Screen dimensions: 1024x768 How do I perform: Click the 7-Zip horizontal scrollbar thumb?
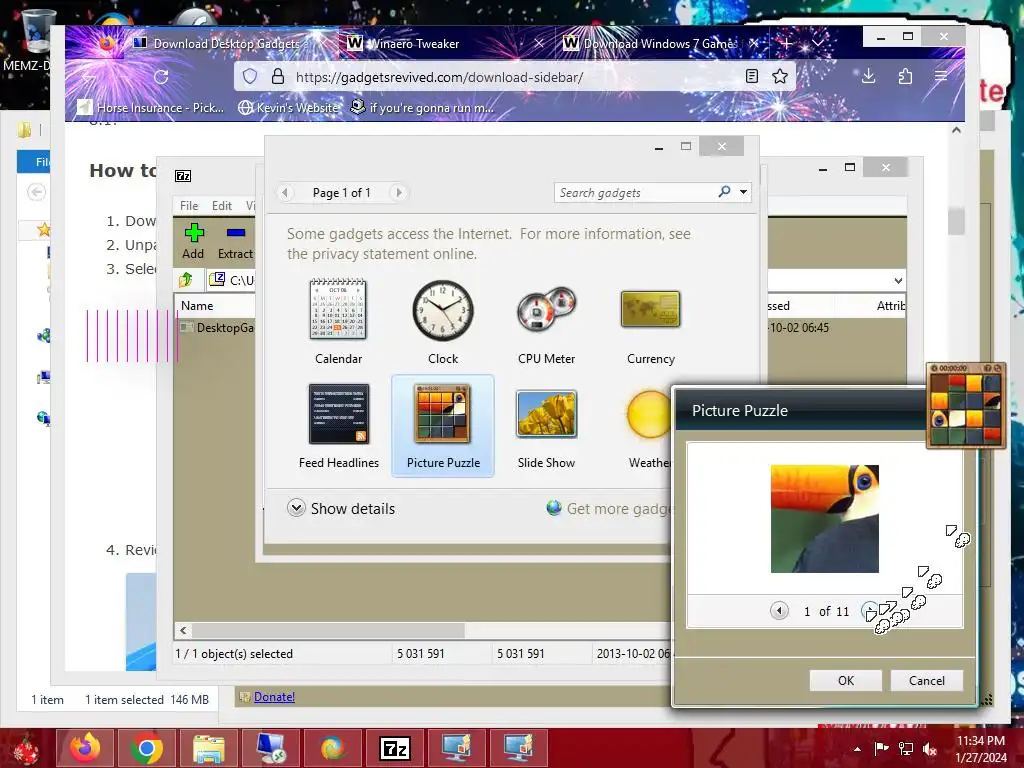click(328, 630)
